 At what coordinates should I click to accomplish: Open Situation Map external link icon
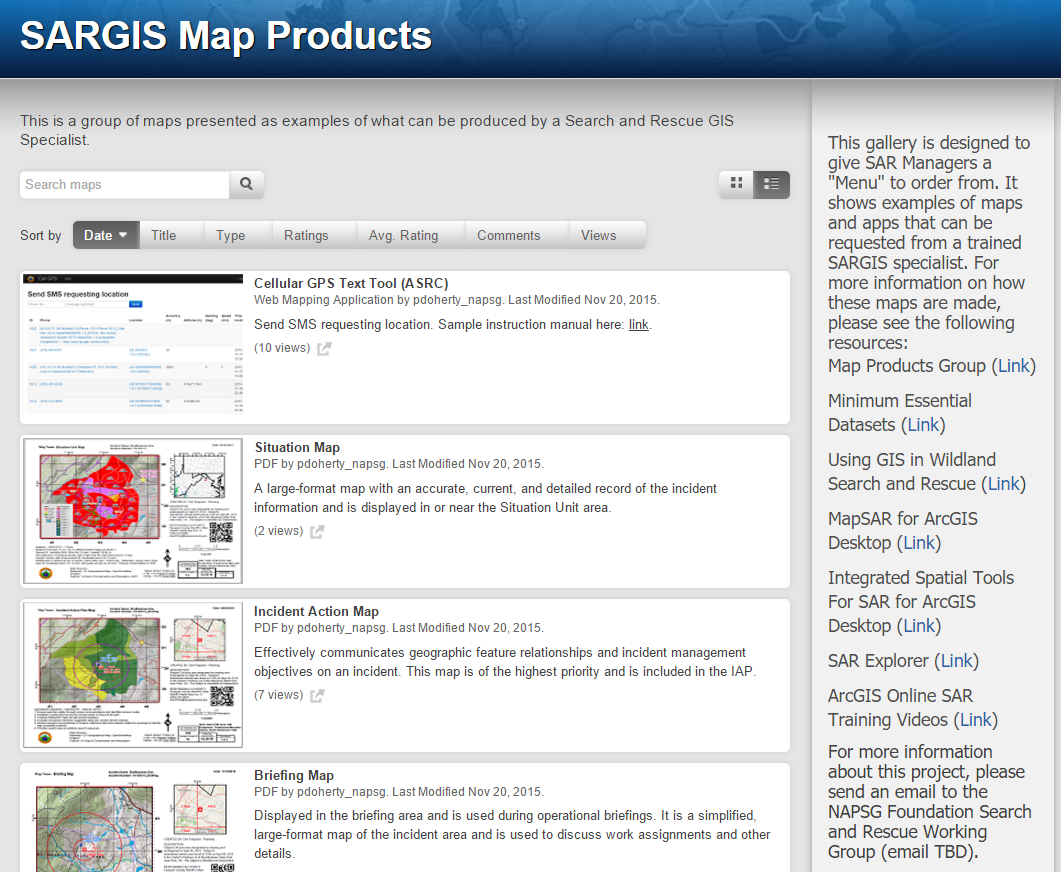[317, 532]
